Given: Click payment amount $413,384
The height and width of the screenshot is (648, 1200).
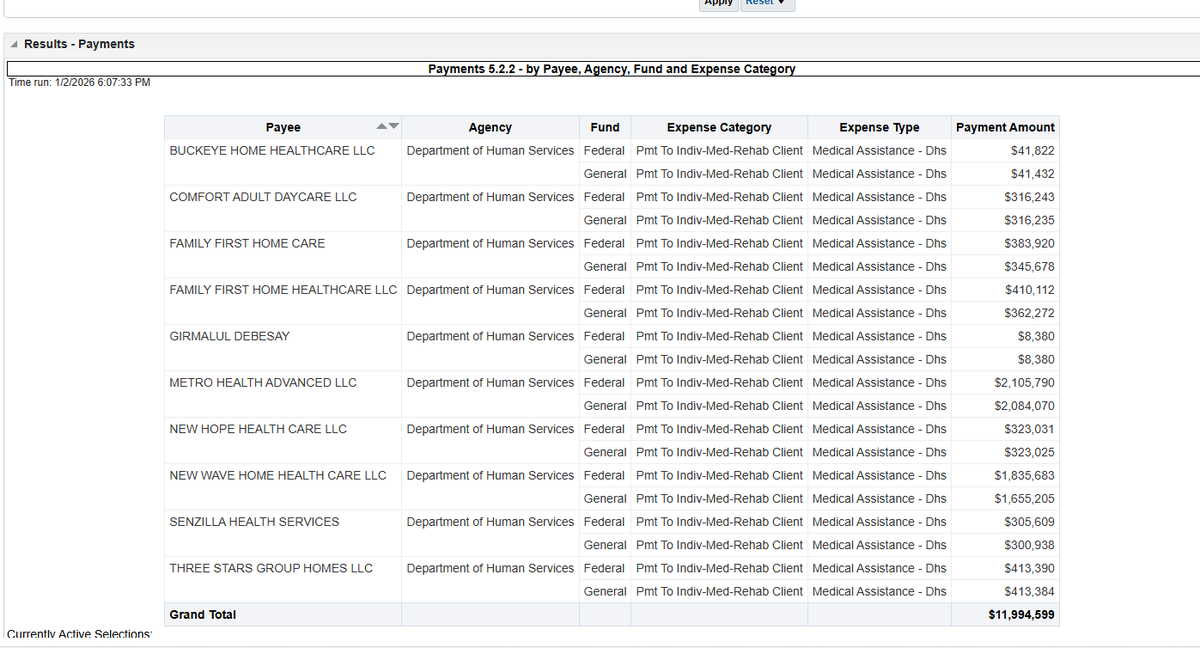Looking at the screenshot, I should (1030, 592).
